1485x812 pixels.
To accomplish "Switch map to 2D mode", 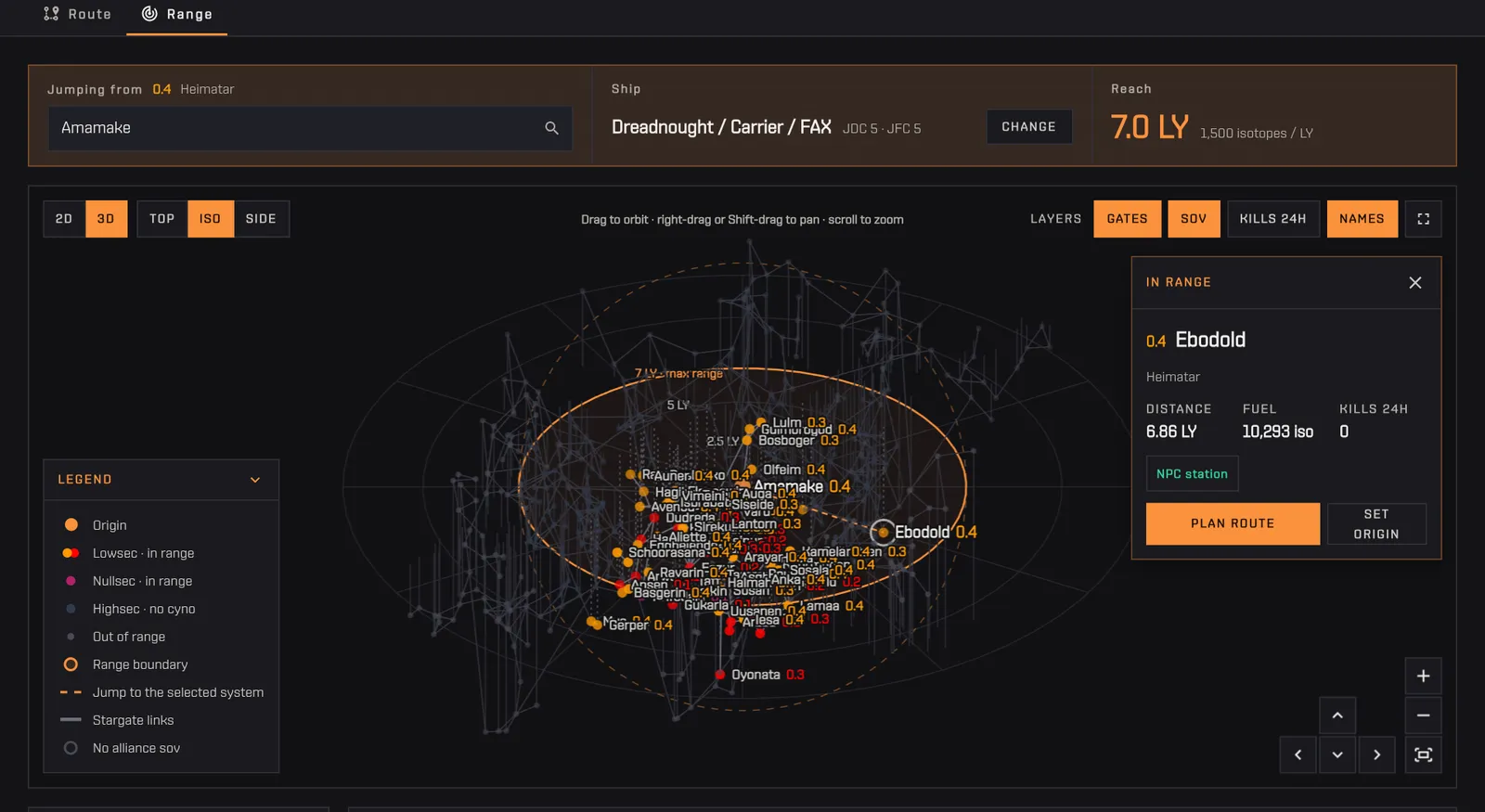I will (x=64, y=219).
